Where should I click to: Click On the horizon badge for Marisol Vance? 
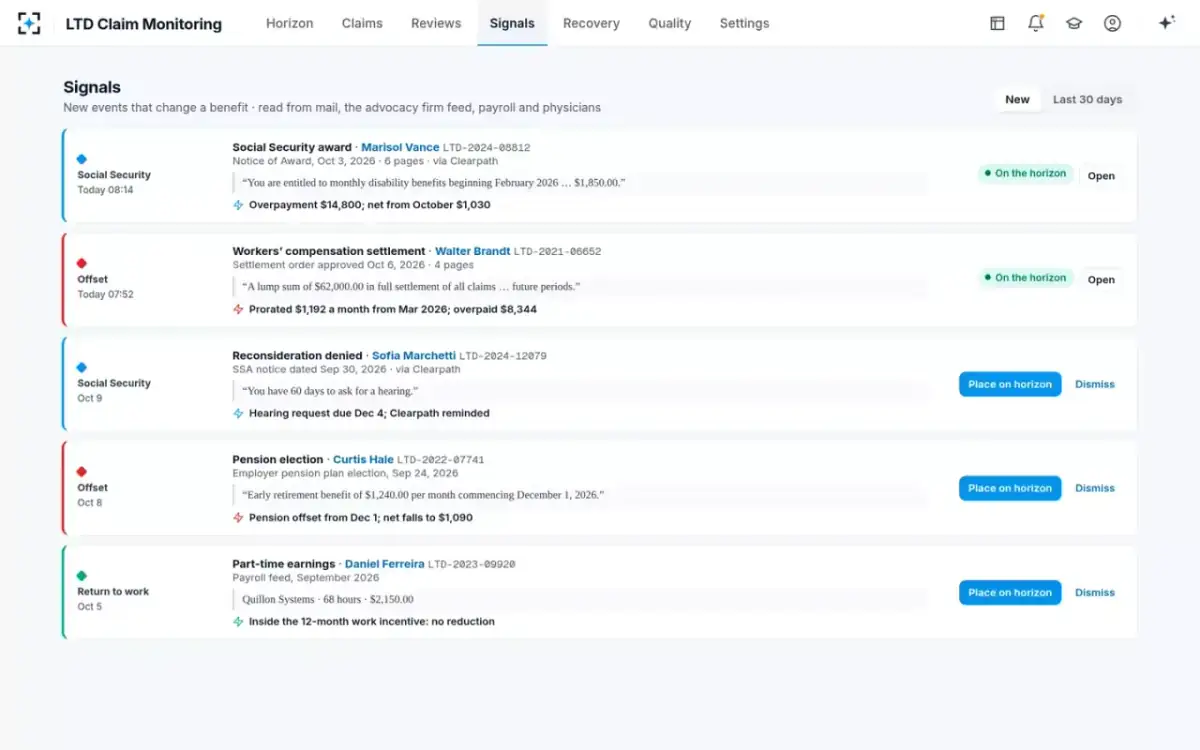pos(1025,173)
